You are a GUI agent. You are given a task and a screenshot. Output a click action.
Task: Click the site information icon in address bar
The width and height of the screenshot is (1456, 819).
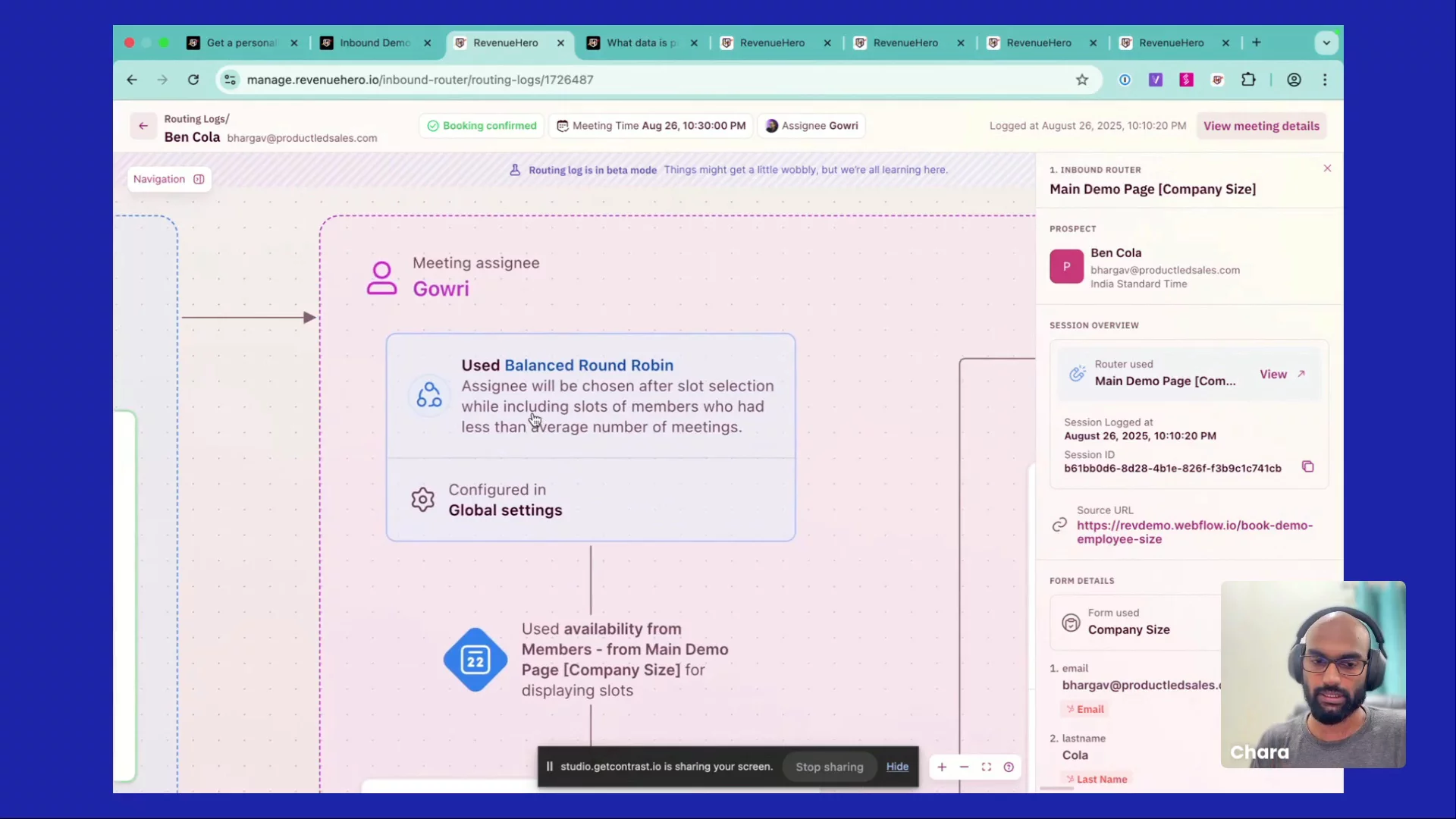[x=230, y=80]
